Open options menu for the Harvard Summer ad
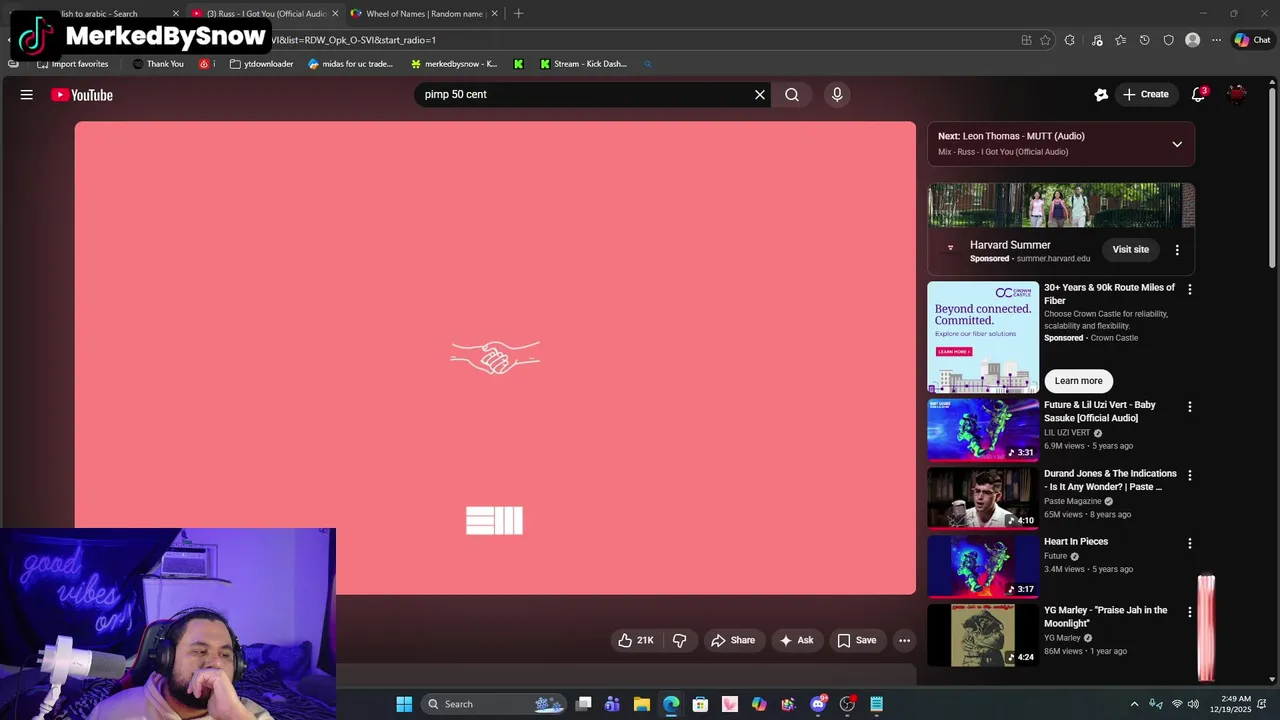The height and width of the screenshot is (720, 1280). click(x=1177, y=250)
